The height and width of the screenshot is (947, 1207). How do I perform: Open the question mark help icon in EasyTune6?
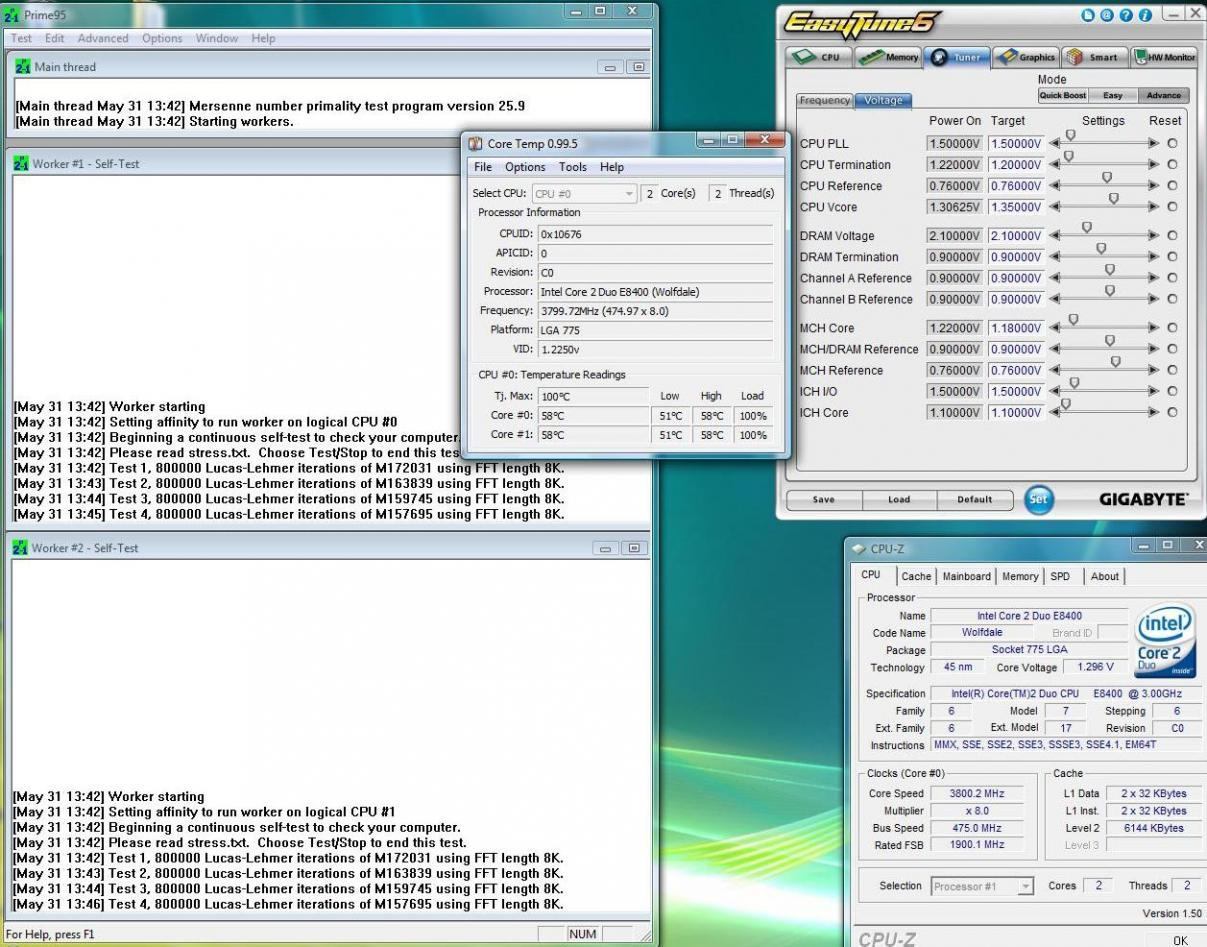1125,14
